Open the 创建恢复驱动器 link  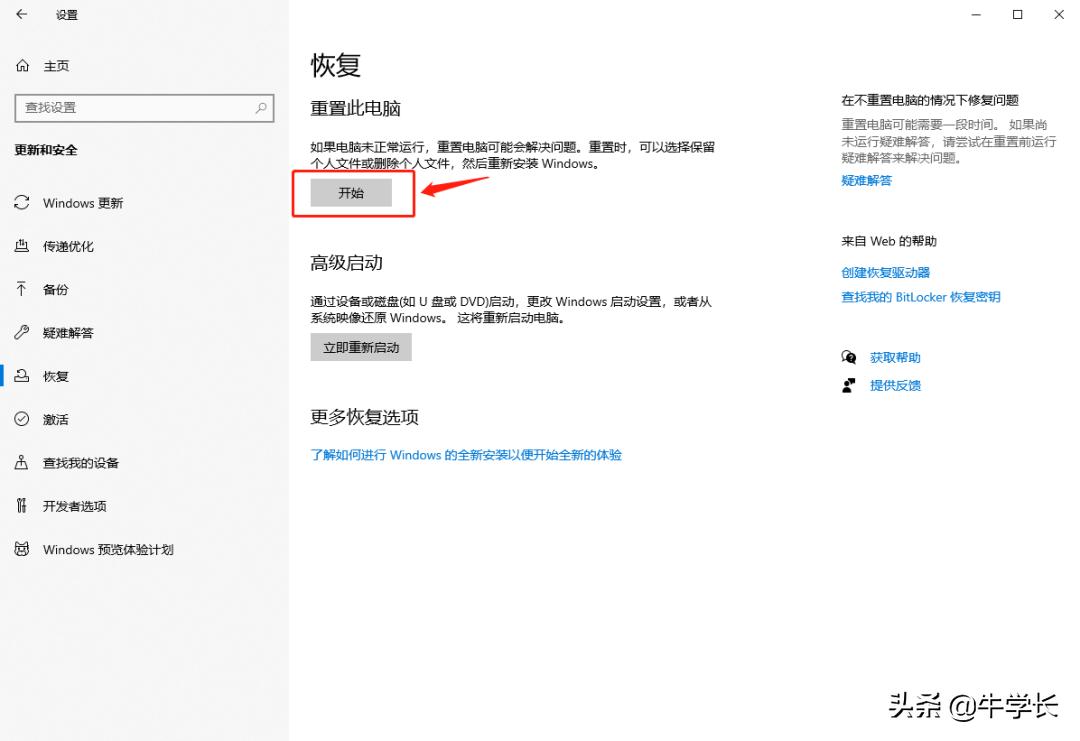click(884, 272)
